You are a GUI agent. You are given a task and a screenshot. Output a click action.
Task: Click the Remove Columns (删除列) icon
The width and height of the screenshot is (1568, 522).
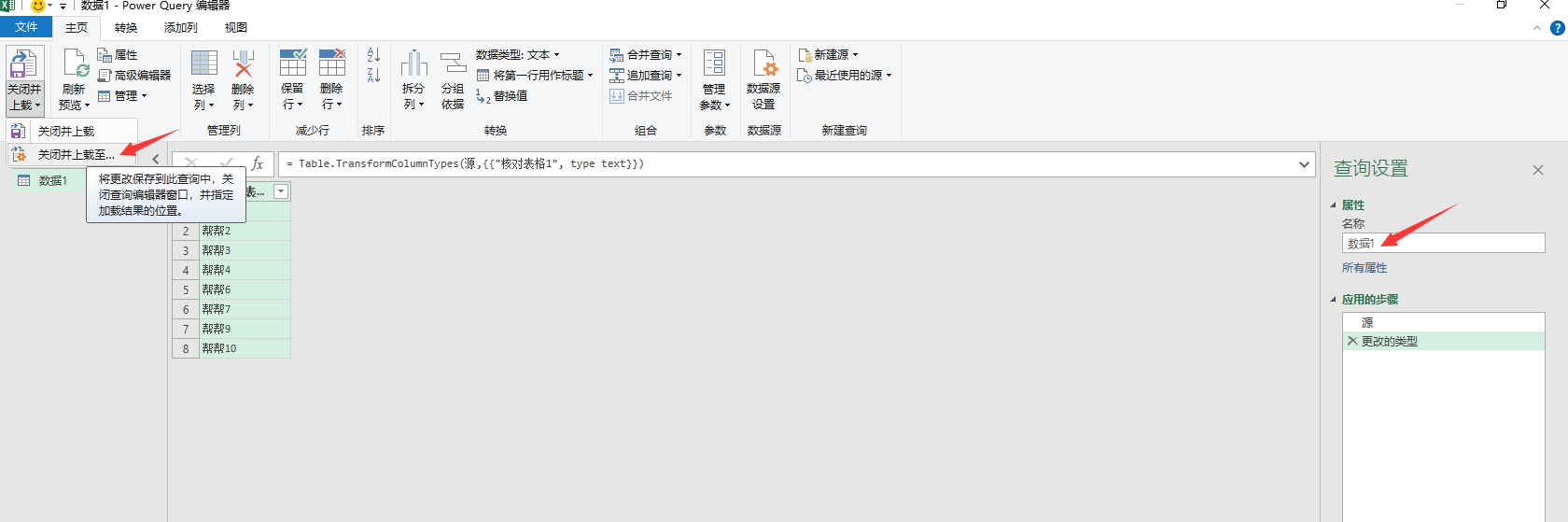tap(243, 63)
